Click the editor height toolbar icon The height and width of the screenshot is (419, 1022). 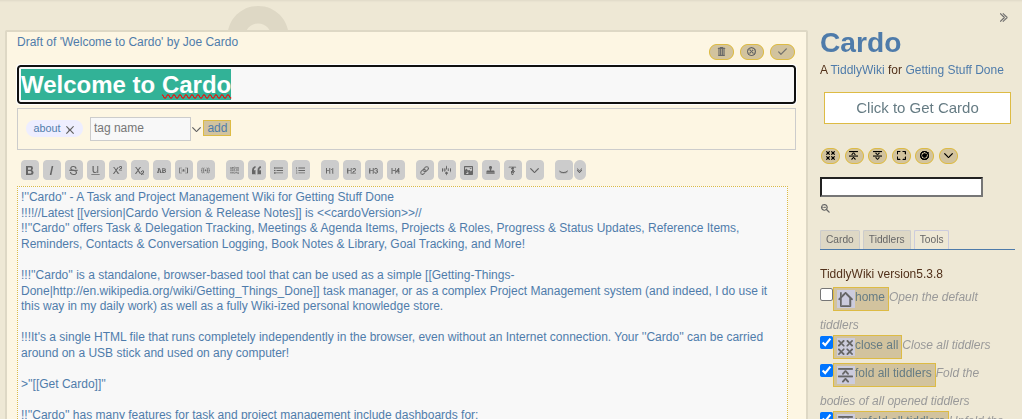click(564, 171)
